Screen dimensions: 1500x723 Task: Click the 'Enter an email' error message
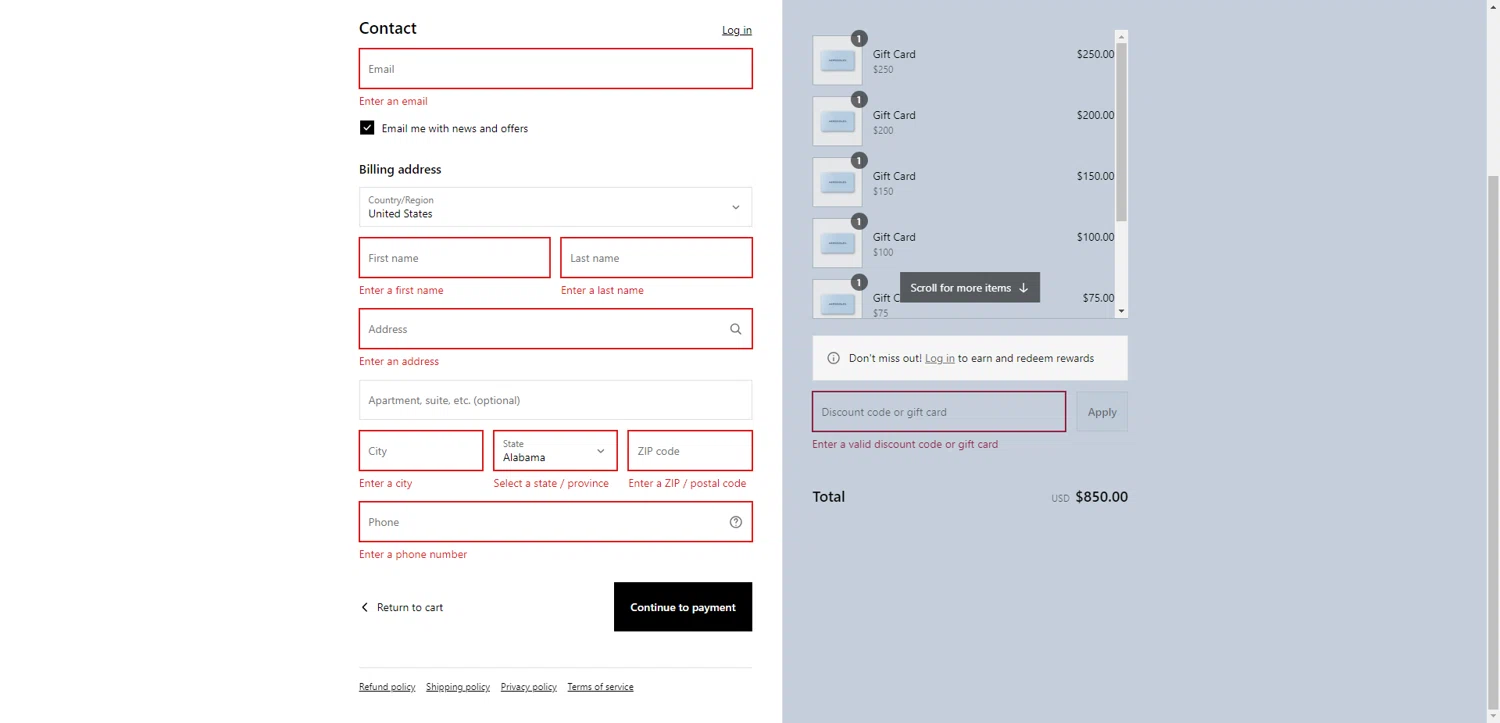[393, 101]
